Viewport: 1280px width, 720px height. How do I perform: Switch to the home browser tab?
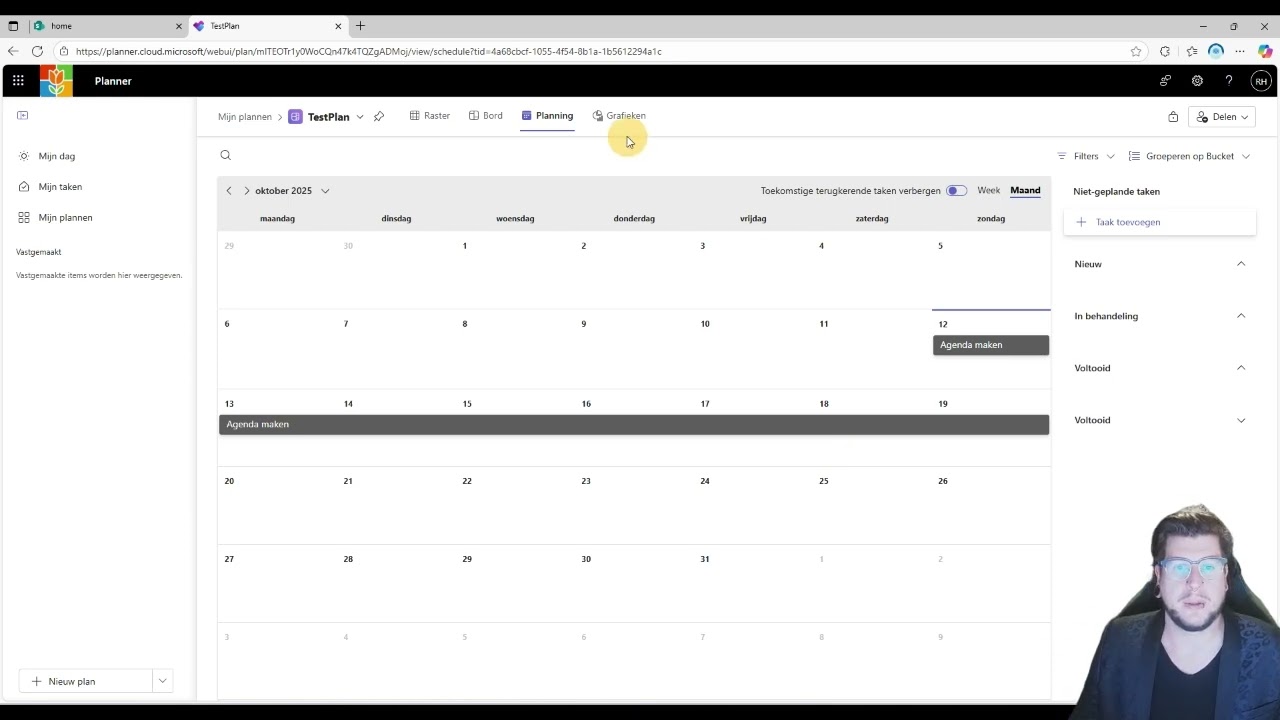[x=107, y=26]
